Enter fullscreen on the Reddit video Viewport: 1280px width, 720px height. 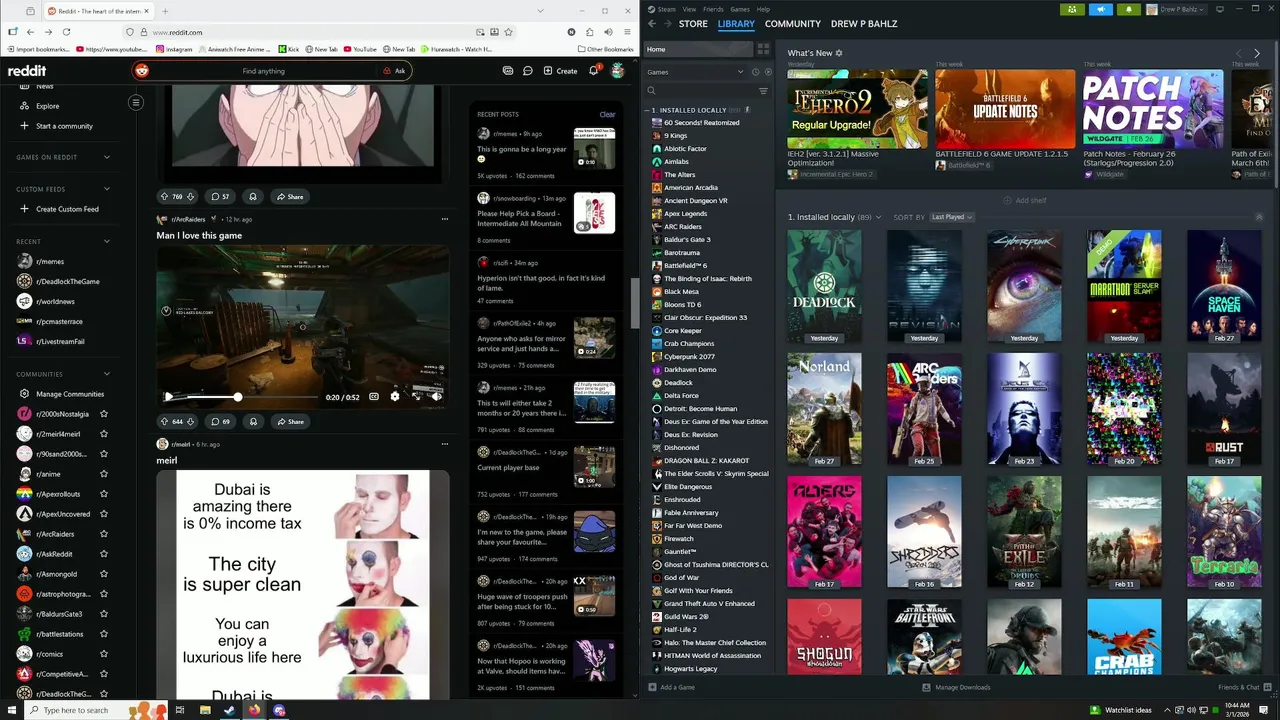coord(415,397)
